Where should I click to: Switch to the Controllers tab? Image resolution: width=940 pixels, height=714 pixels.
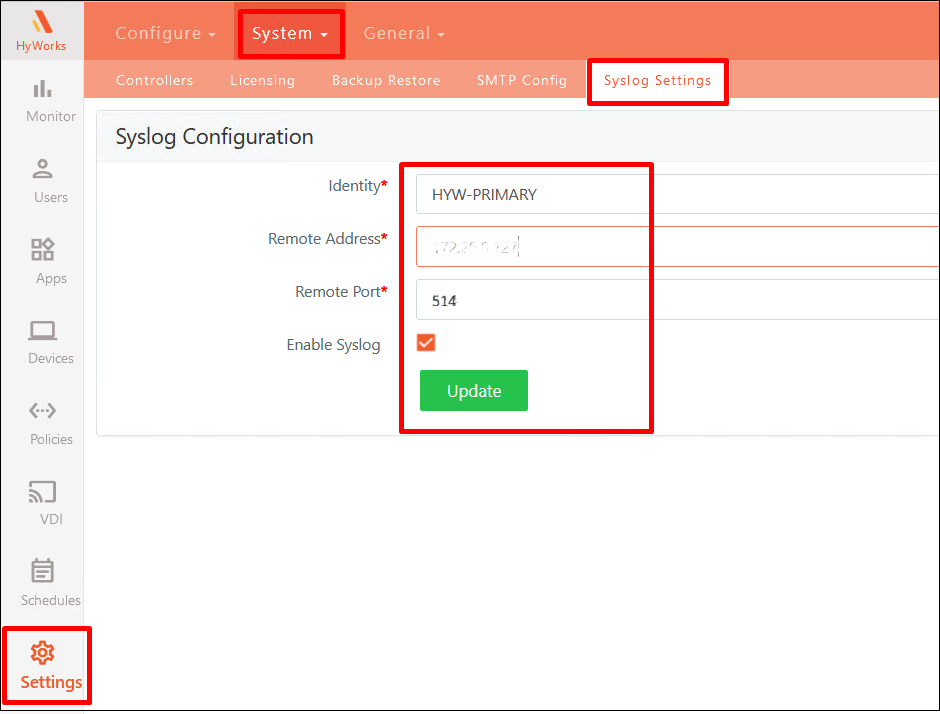(x=154, y=80)
